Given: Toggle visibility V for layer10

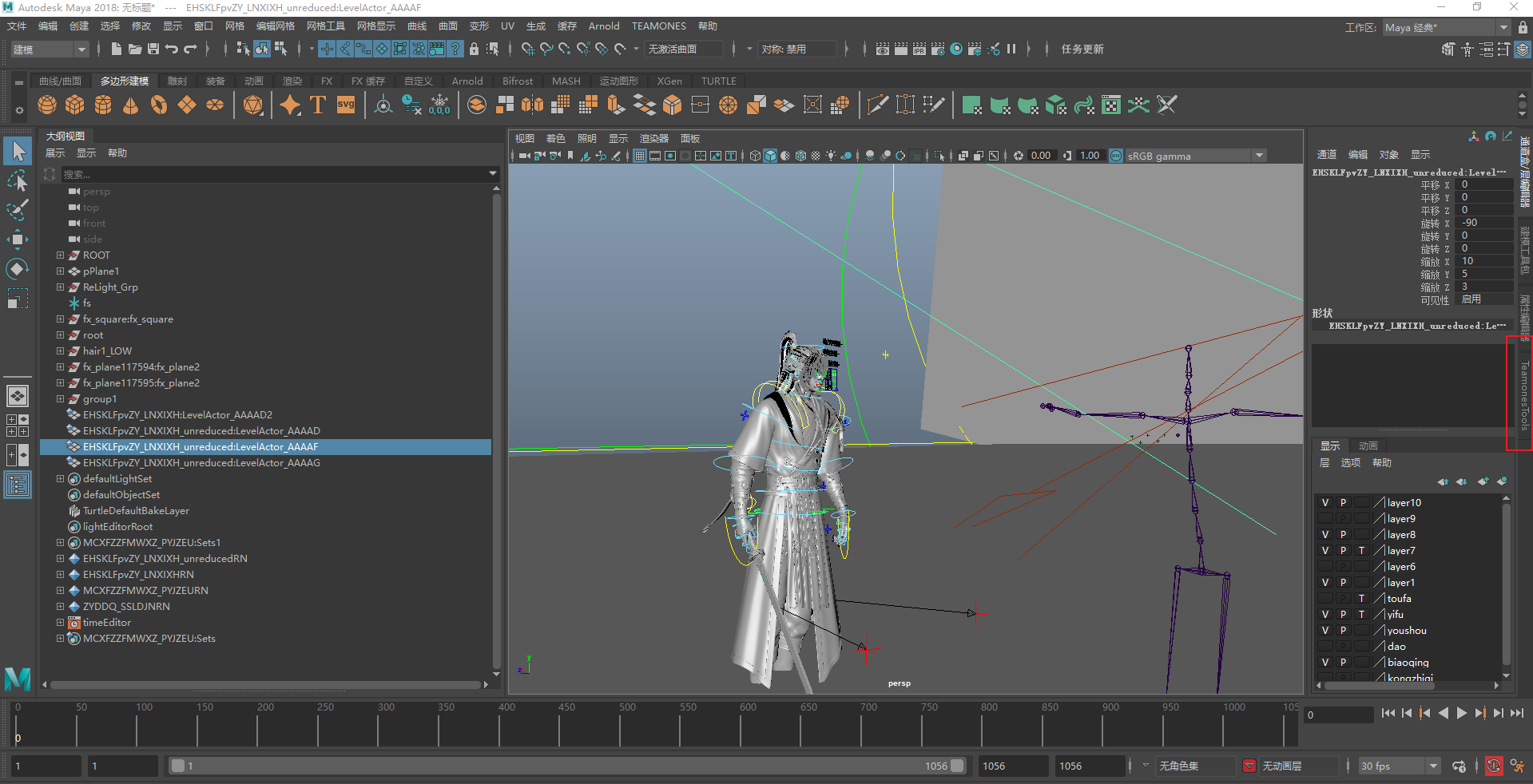Looking at the screenshot, I should (1325, 503).
